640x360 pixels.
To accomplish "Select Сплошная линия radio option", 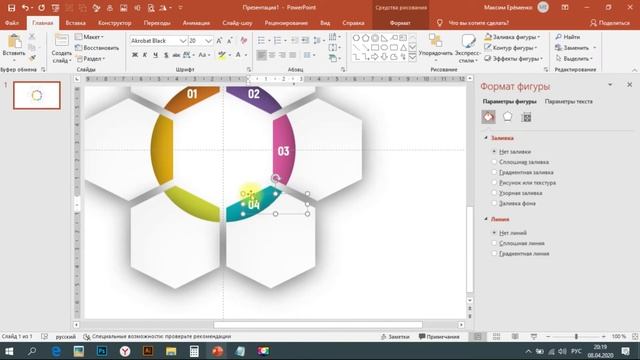I will pyautogui.click(x=494, y=243).
